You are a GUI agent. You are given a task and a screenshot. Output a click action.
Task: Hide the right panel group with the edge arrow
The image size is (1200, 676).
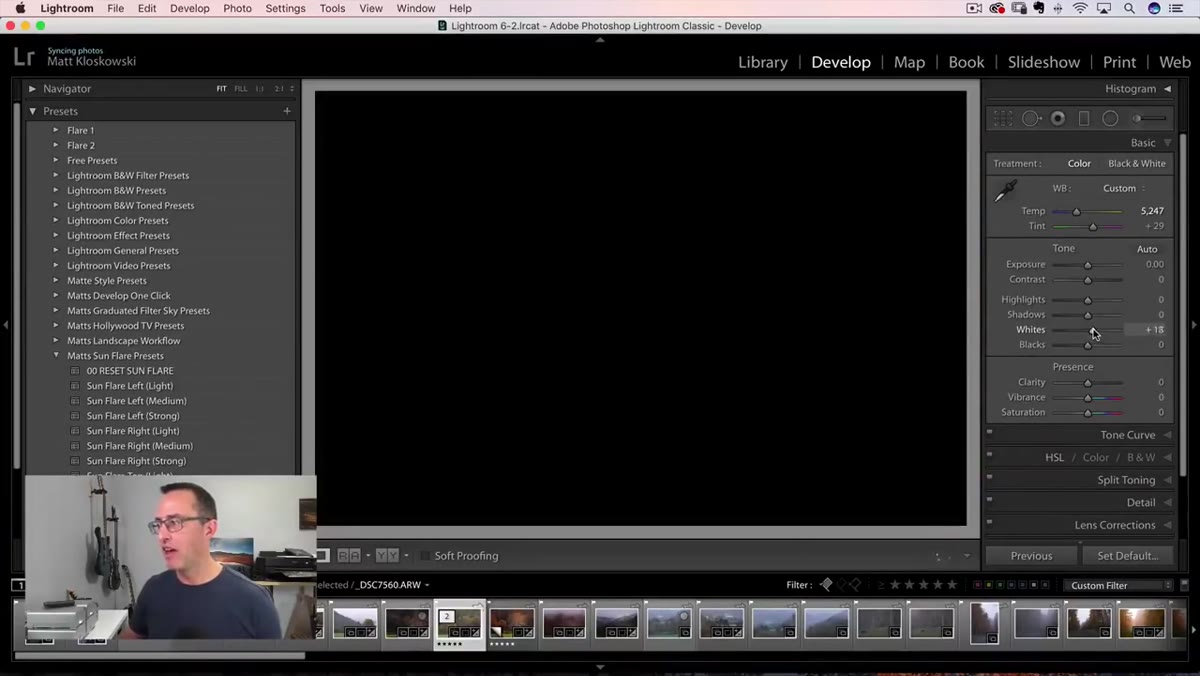click(1194, 325)
